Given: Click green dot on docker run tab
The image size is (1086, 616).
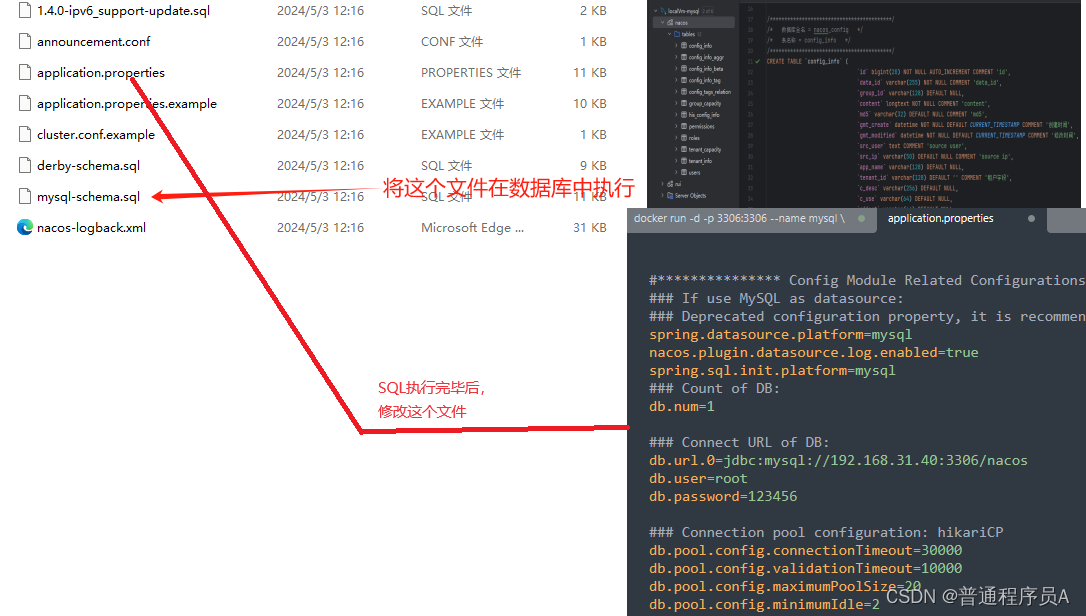Looking at the screenshot, I should pyautogui.click(x=862, y=218).
